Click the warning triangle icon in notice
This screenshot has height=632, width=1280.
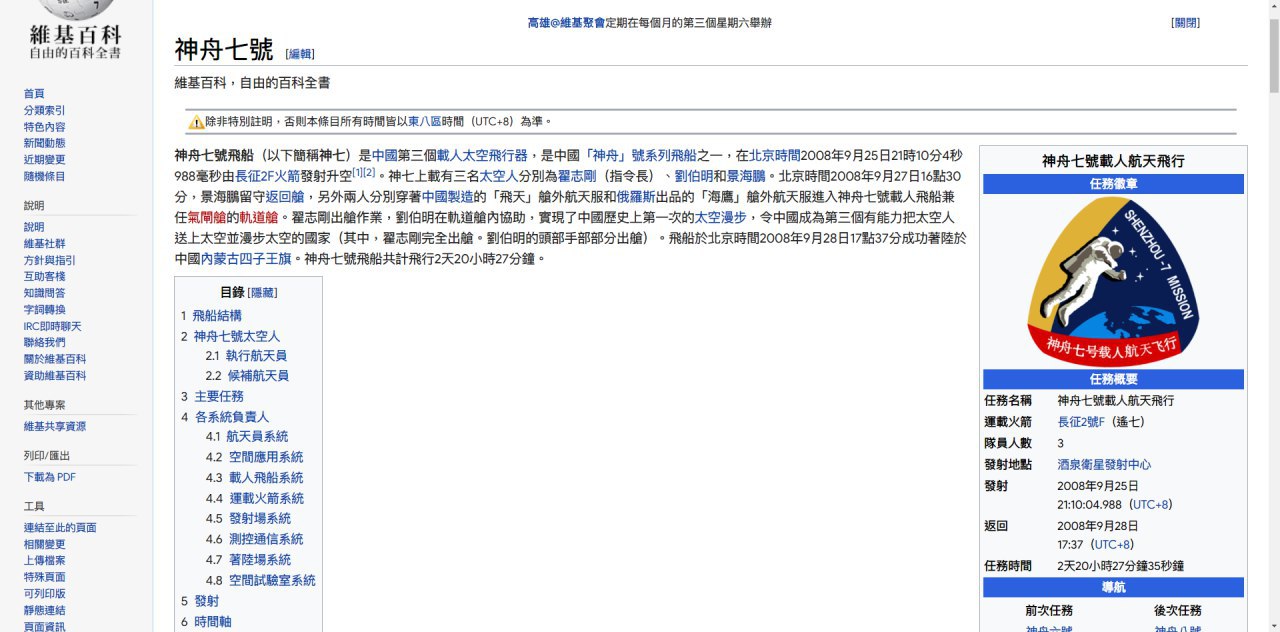(196, 122)
